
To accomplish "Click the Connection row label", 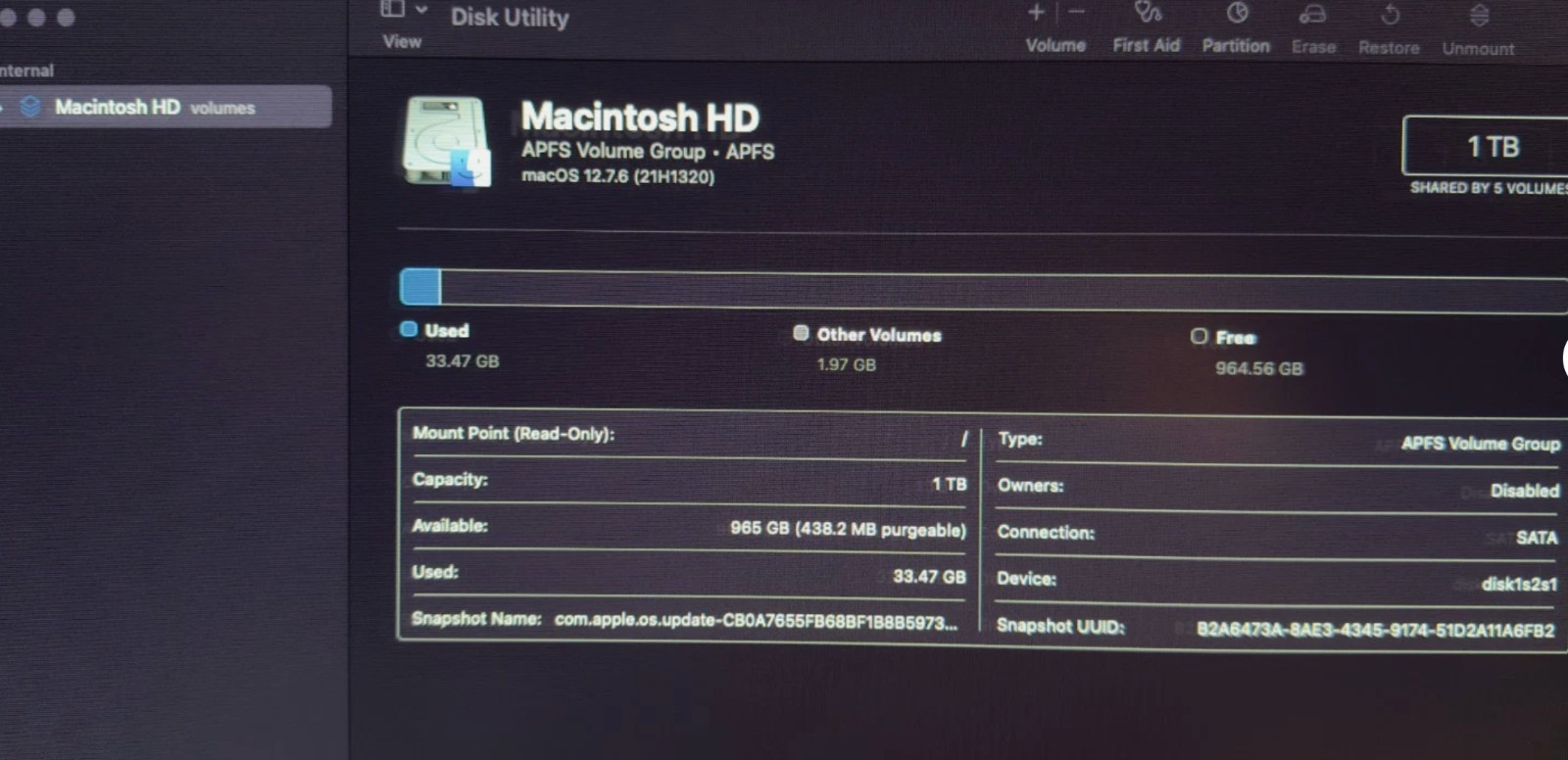I will click(x=1046, y=532).
